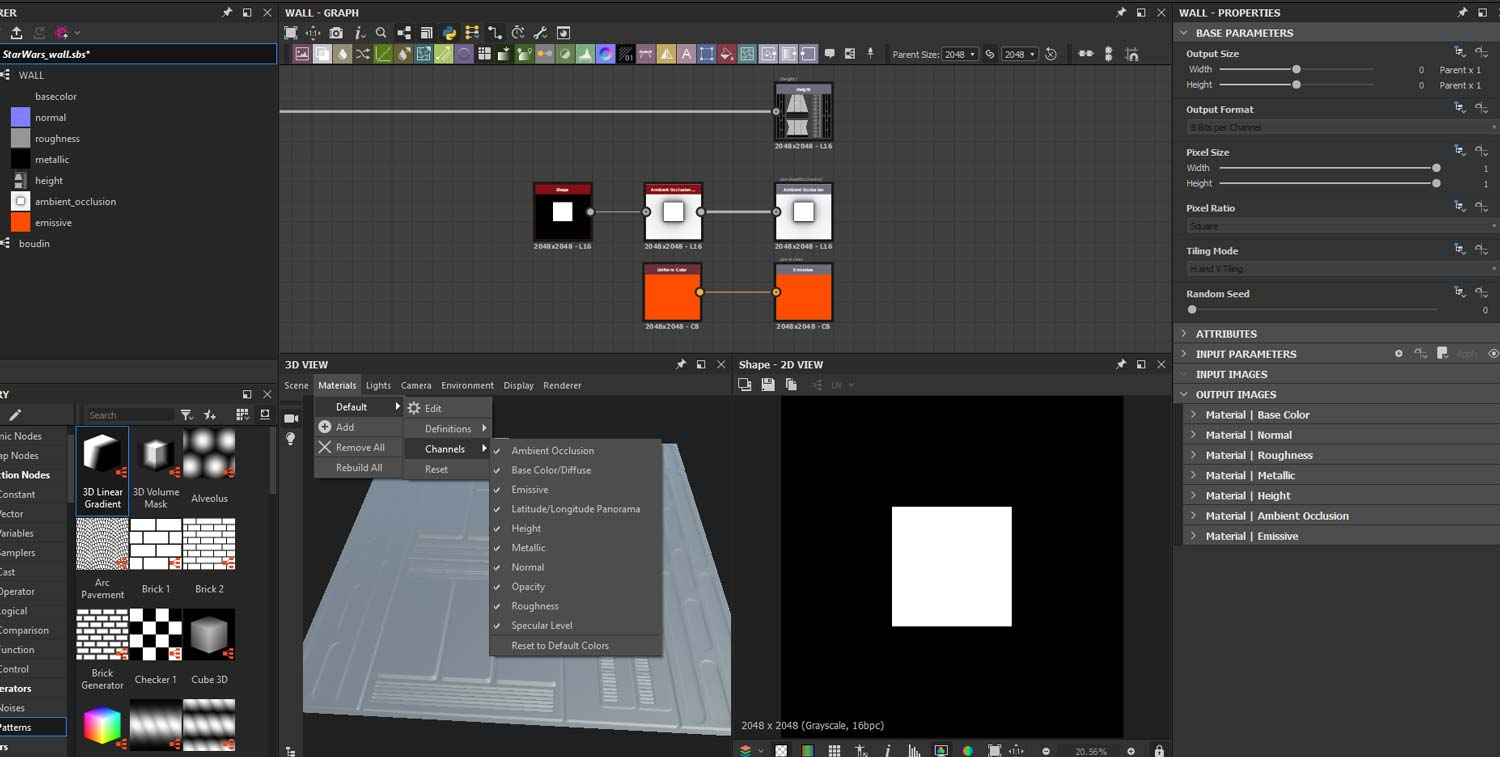The width and height of the screenshot is (1500, 757).
Task: Add a Levels histogram node from toolbar
Action: [x=585, y=54]
